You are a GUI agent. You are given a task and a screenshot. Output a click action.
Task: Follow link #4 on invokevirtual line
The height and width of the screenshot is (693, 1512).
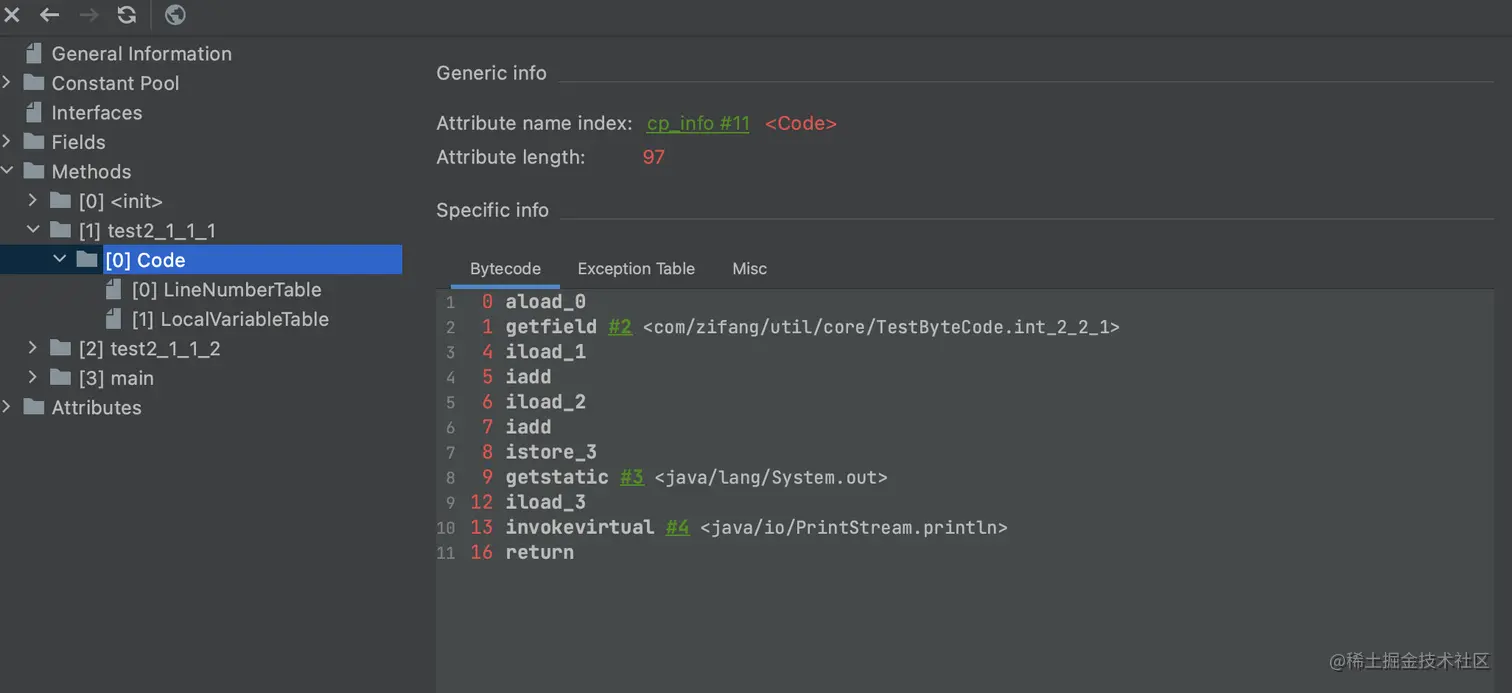click(x=677, y=527)
